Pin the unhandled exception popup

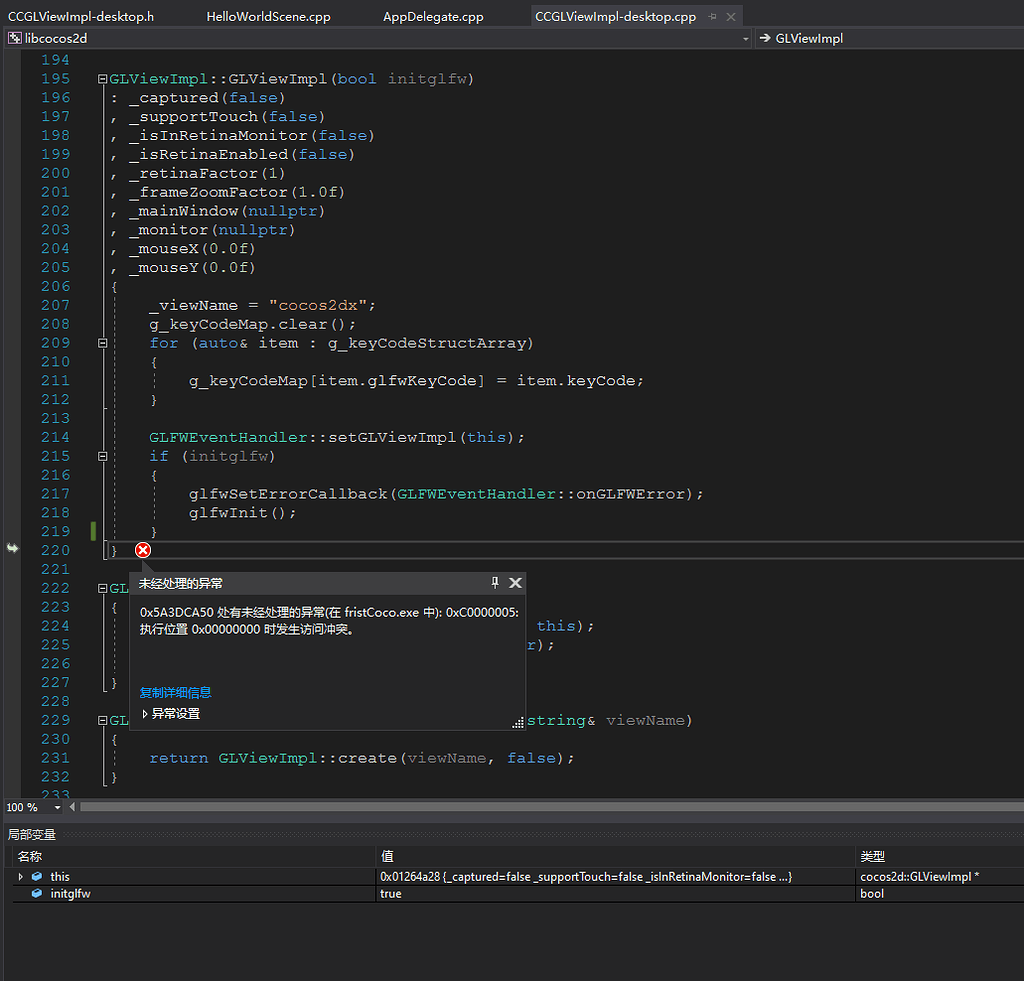(494, 583)
